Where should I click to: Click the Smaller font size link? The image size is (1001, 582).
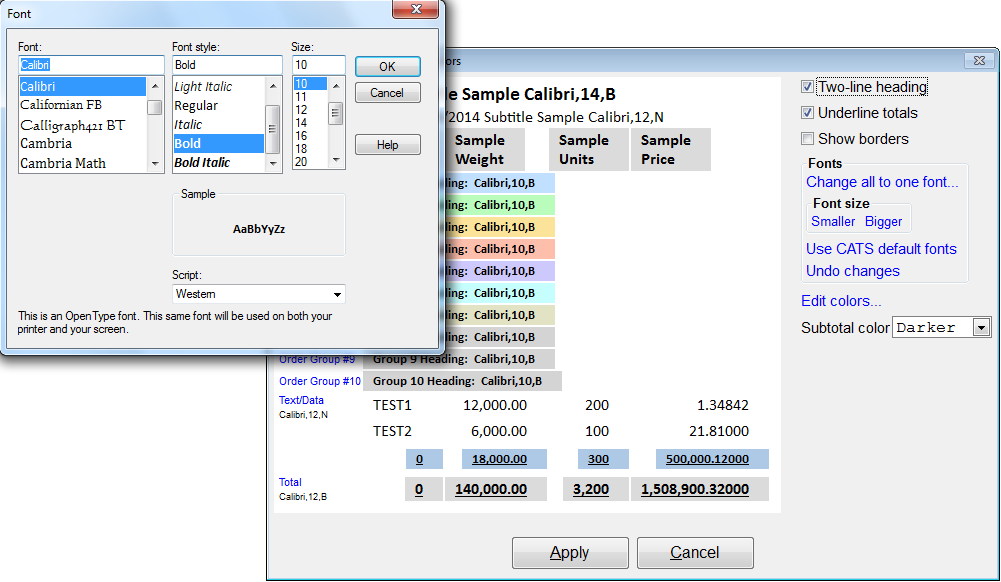point(833,221)
